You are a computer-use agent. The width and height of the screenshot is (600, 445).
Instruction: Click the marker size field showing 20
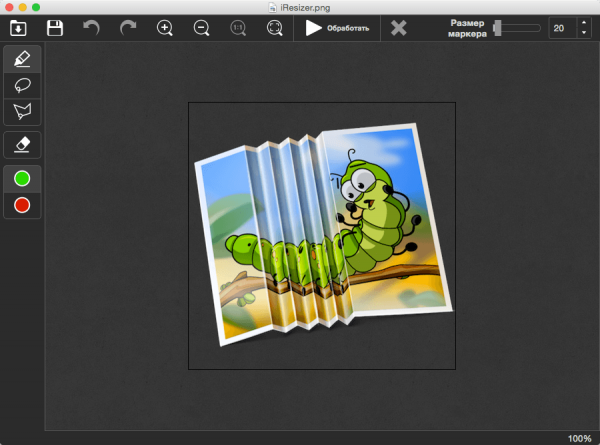click(562, 28)
